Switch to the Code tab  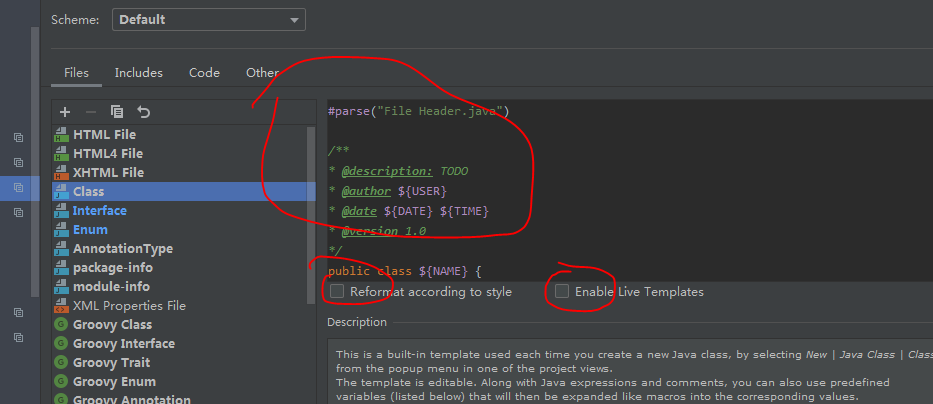pyautogui.click(x=205, y=73)
